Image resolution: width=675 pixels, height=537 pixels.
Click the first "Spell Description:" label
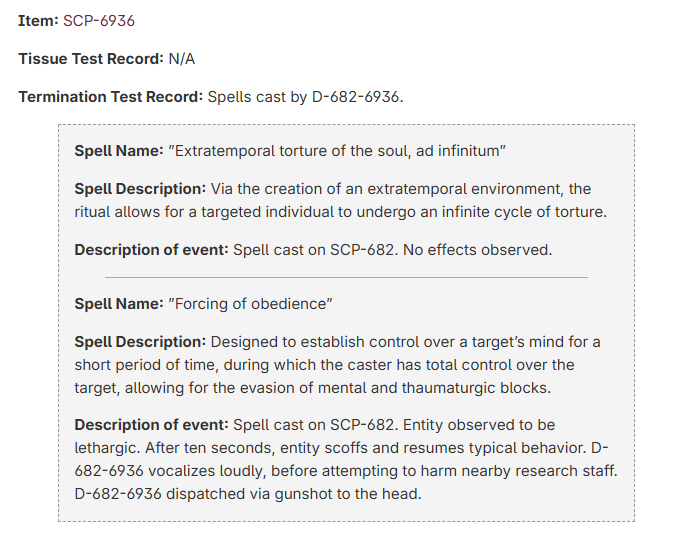tap(140, 189)
